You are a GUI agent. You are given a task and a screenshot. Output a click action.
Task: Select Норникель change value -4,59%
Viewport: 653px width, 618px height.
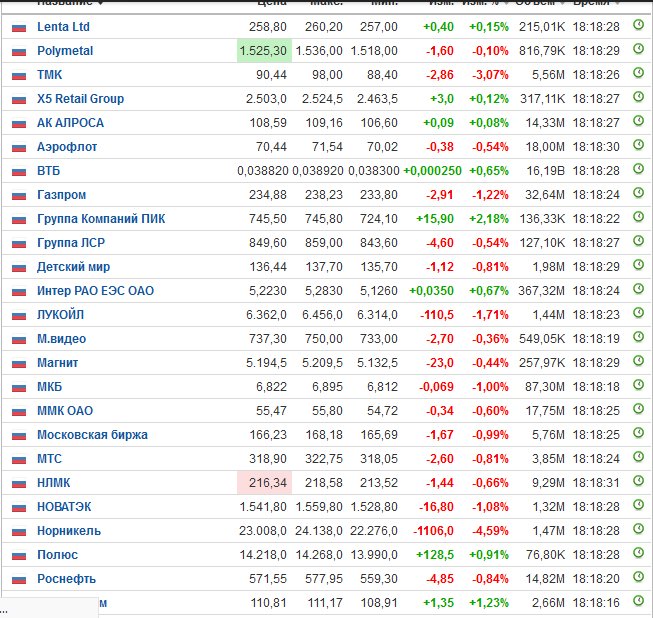click(490, 531)
